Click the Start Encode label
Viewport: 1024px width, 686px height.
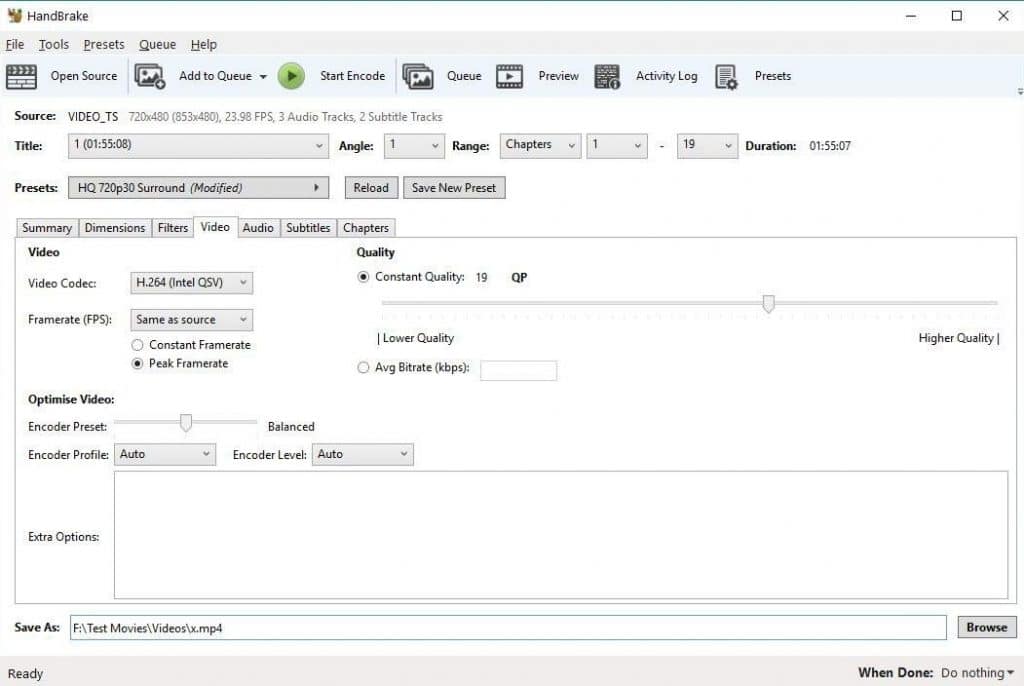(353, 76)
